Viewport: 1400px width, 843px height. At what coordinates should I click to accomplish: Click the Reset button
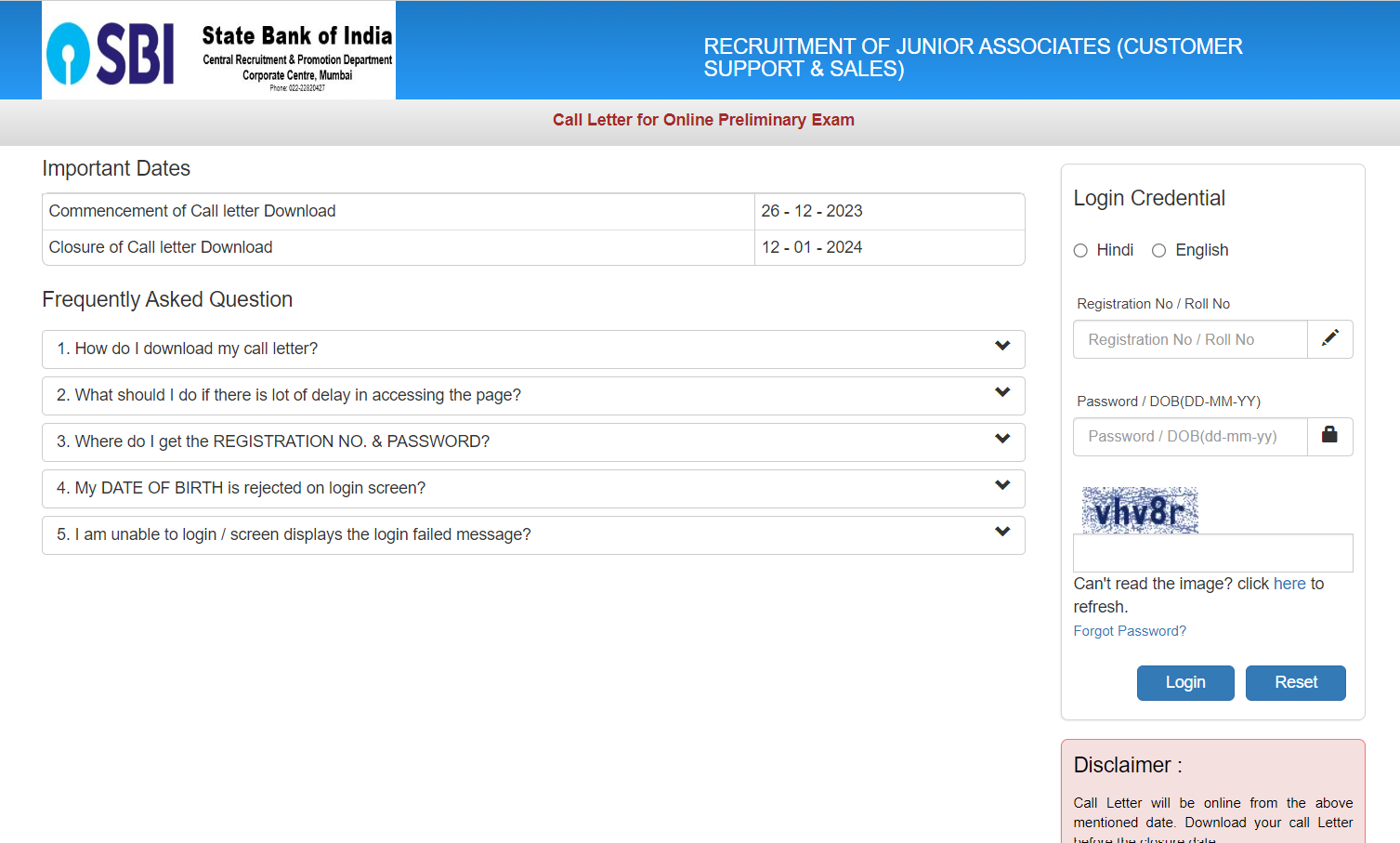(1296, 683)
